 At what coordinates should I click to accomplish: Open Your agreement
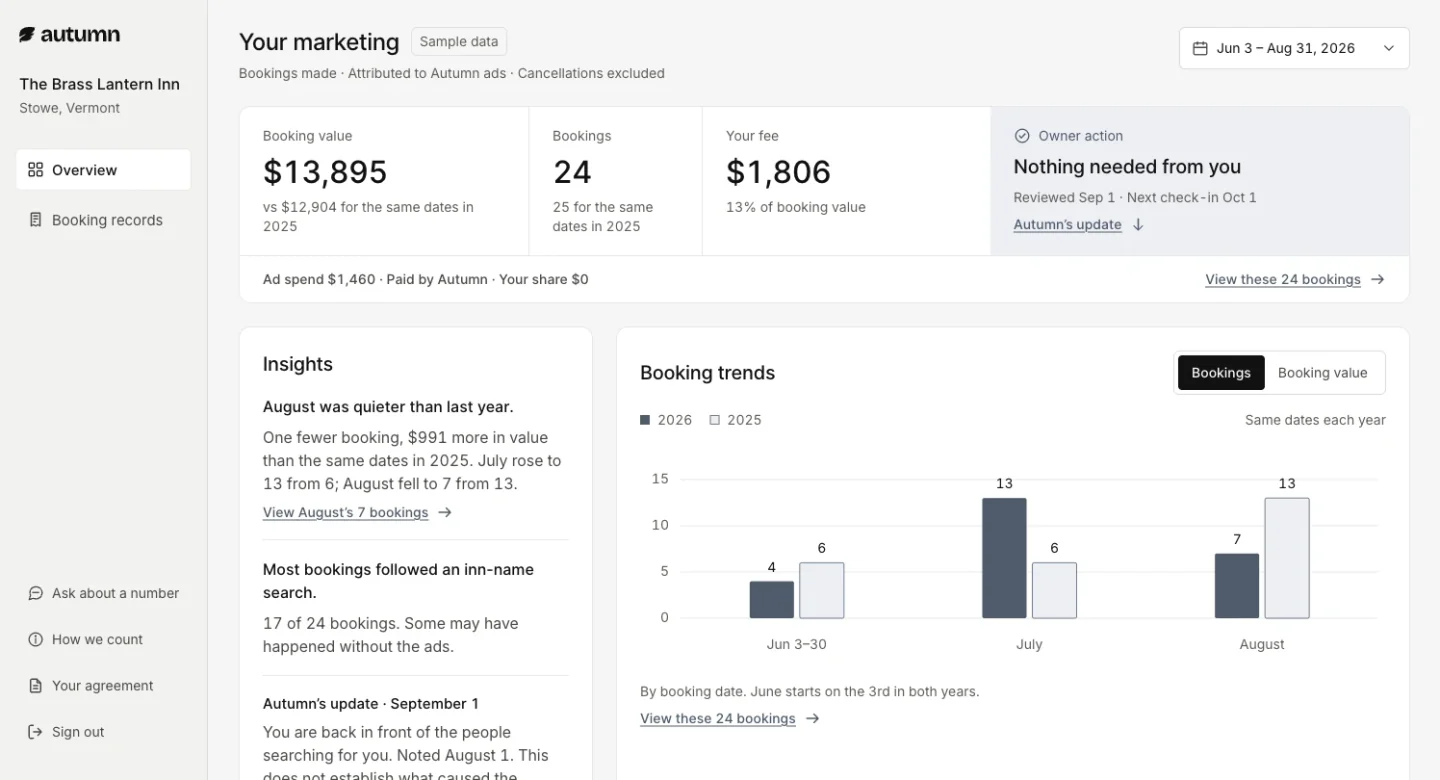click(103, 686)
